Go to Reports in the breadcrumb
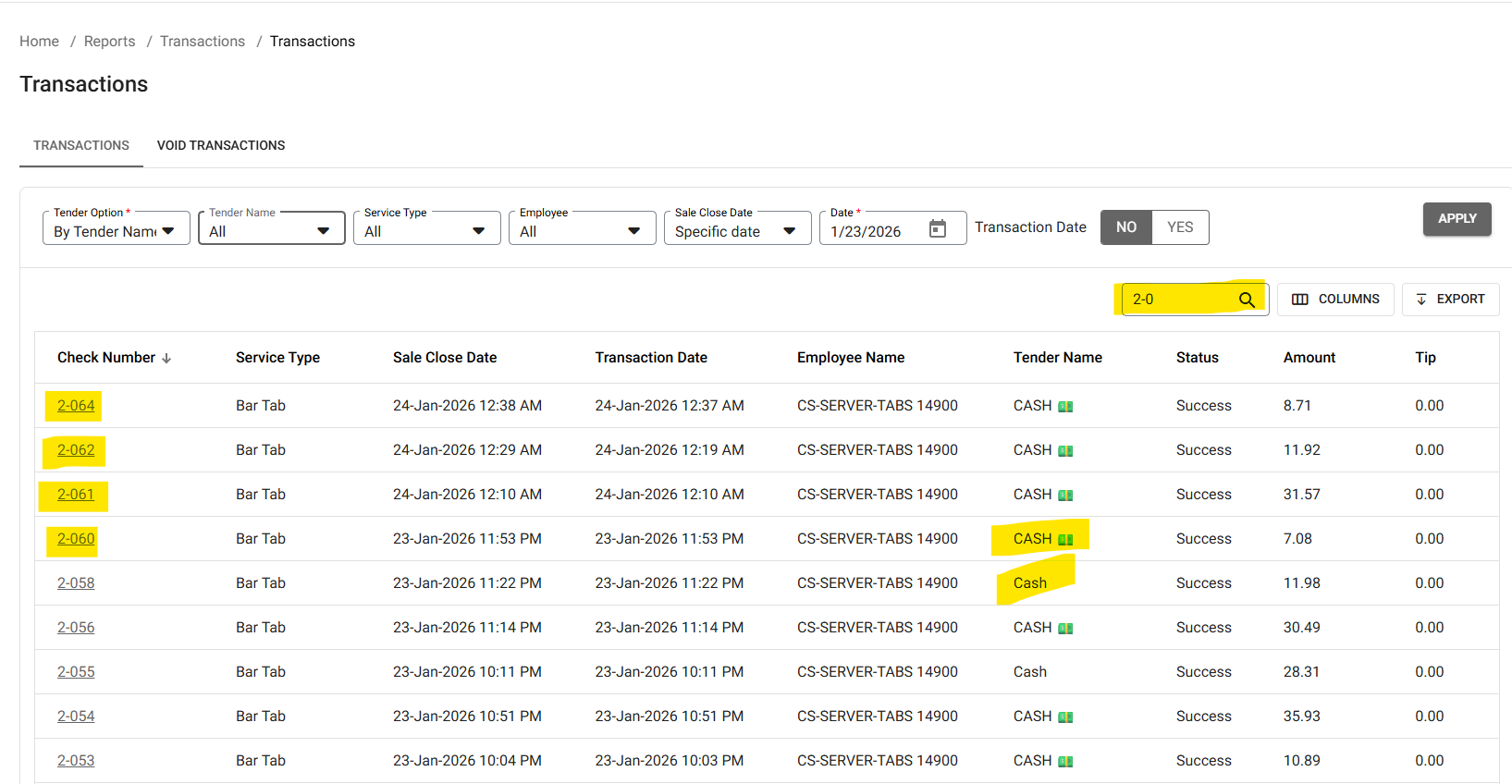 [109, 42]
